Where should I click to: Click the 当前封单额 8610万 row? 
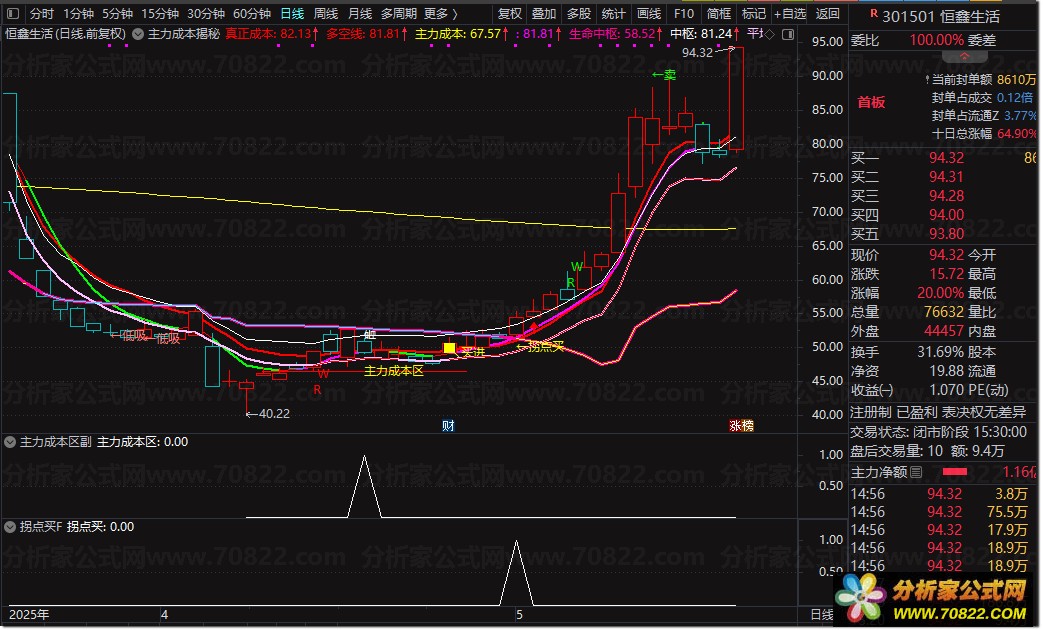click(x=980, y=80)
